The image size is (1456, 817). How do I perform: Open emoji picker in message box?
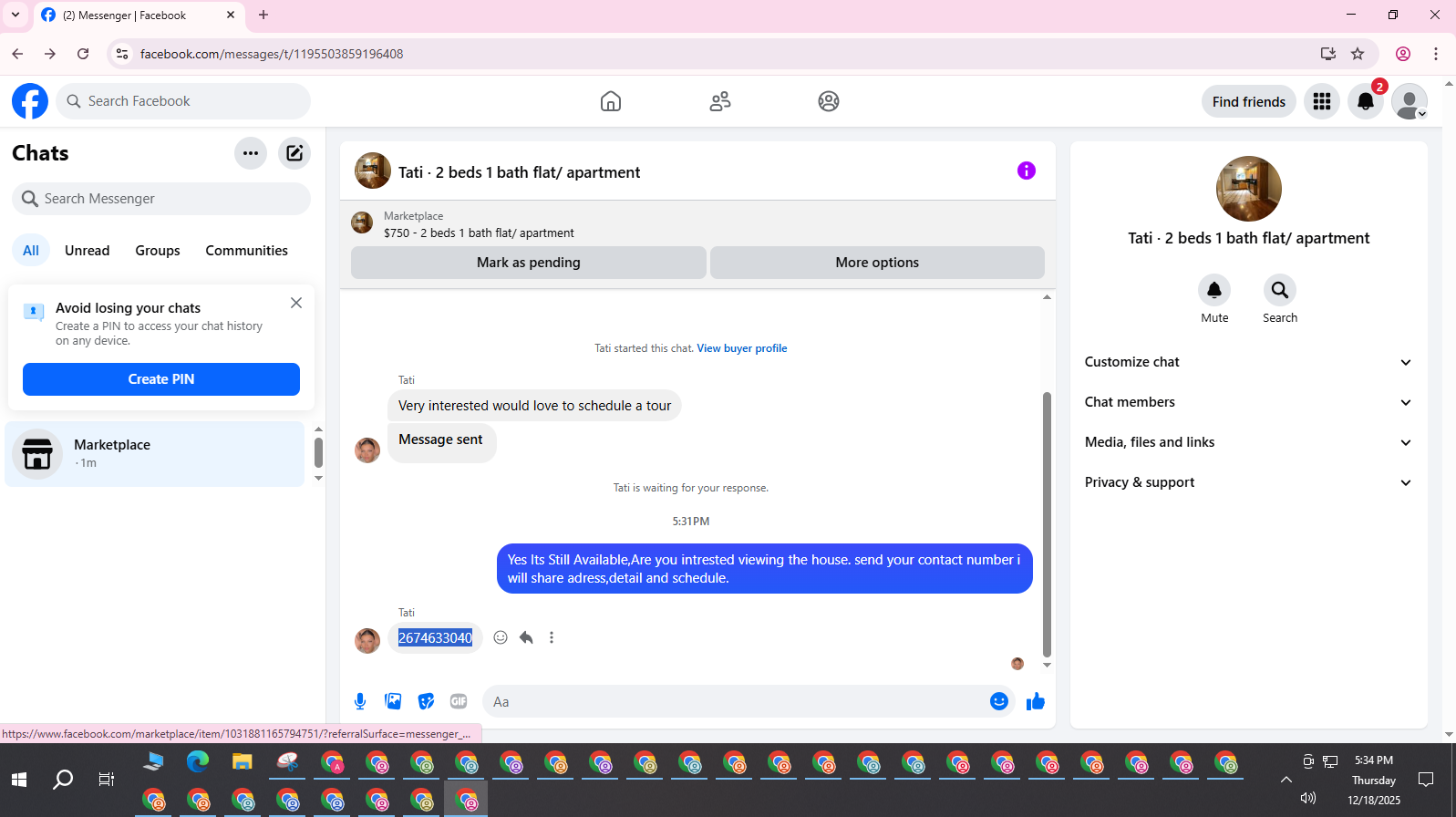pos(999,701)
